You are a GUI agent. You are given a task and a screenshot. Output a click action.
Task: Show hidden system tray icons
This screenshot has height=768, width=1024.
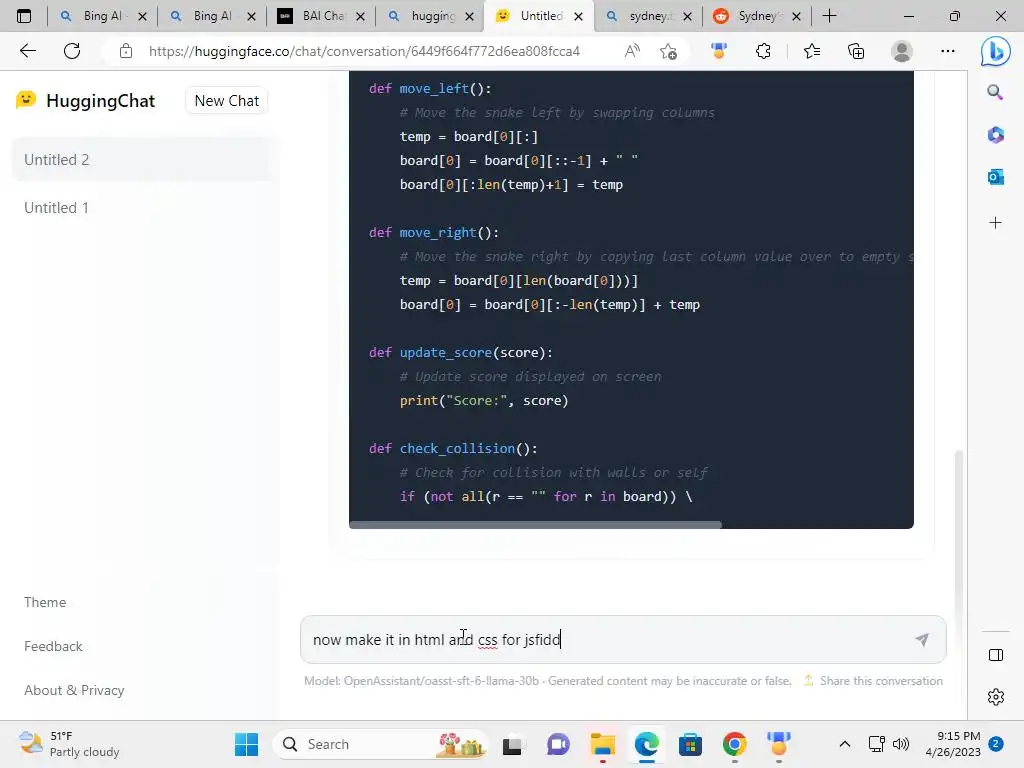[844, 744]
